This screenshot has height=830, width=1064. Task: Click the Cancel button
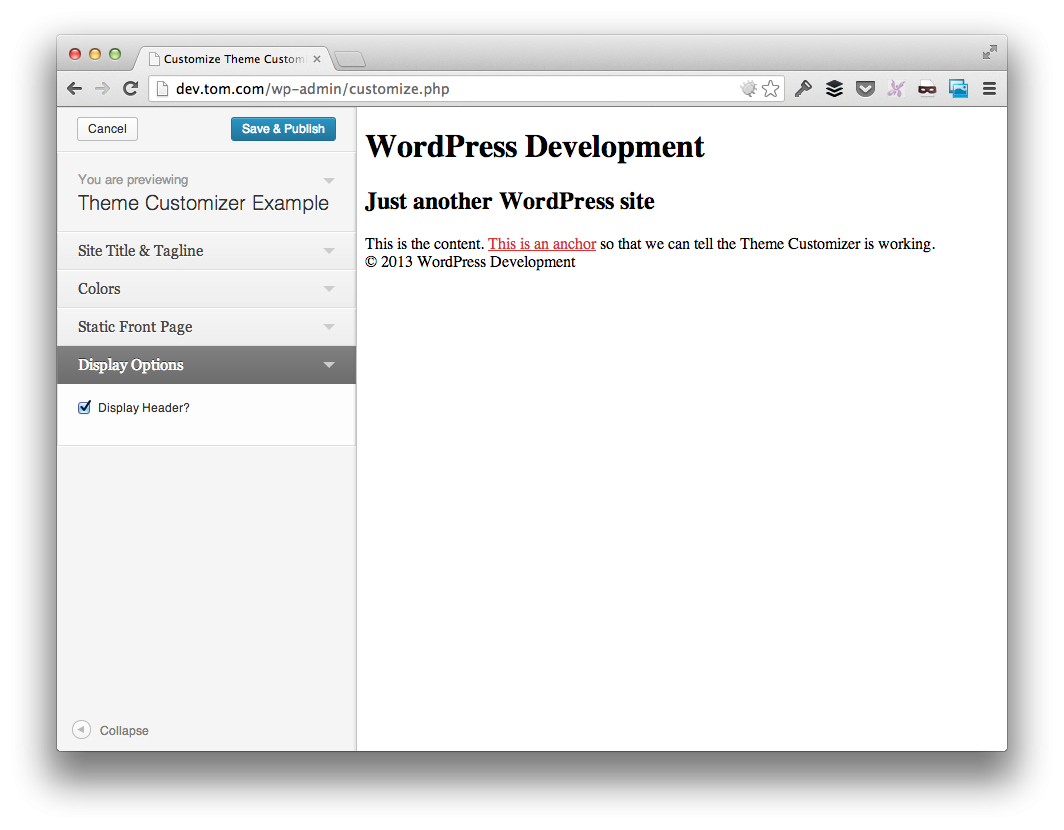click(107, 129)
